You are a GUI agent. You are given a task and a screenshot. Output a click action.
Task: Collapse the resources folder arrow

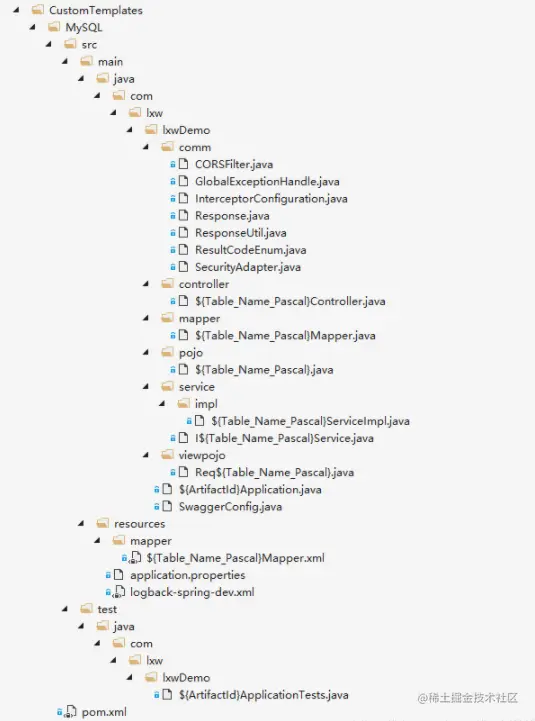click(81, 523)
